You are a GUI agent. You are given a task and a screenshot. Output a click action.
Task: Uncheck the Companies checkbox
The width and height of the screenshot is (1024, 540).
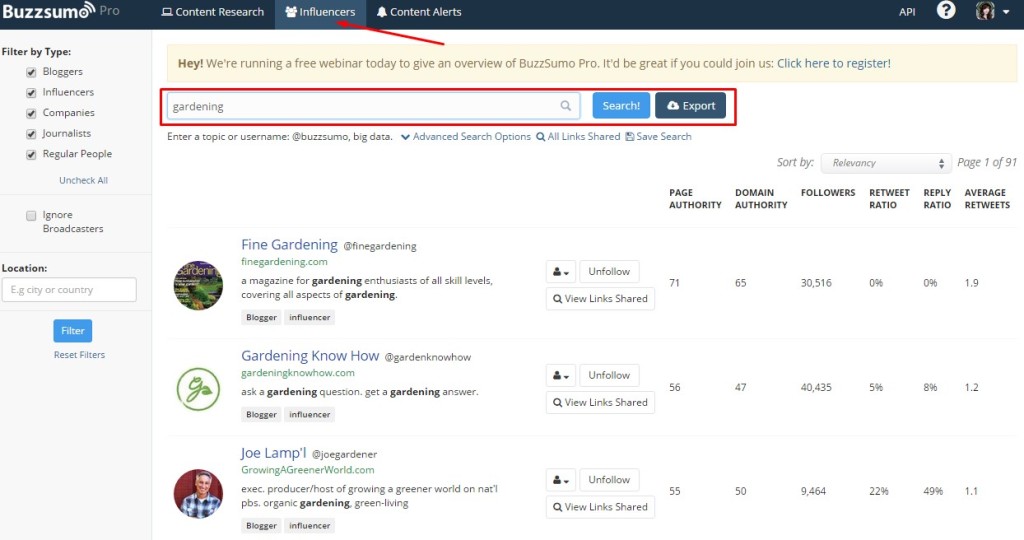[x=31, y=114]
